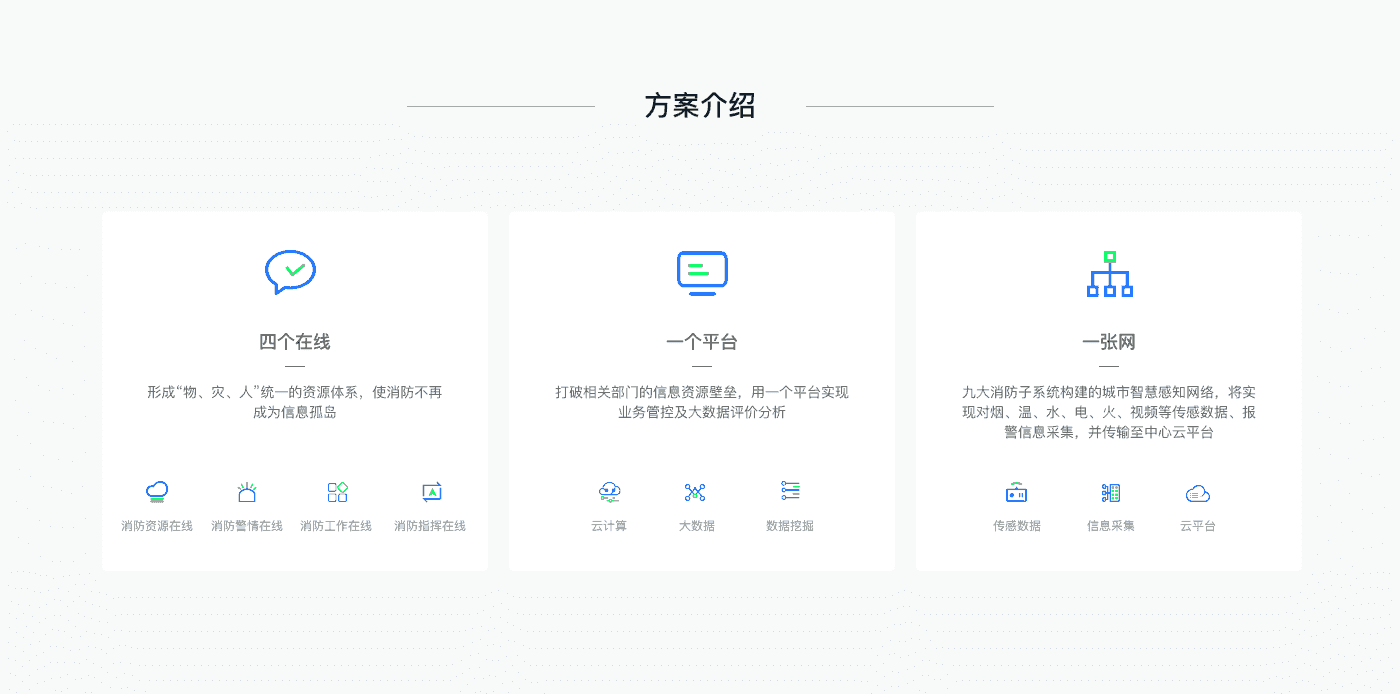The height and width of the screenshot is (694, 1400).
Task: Select the 信息采集 collection icon
Action: click(x=1110, y=493)
